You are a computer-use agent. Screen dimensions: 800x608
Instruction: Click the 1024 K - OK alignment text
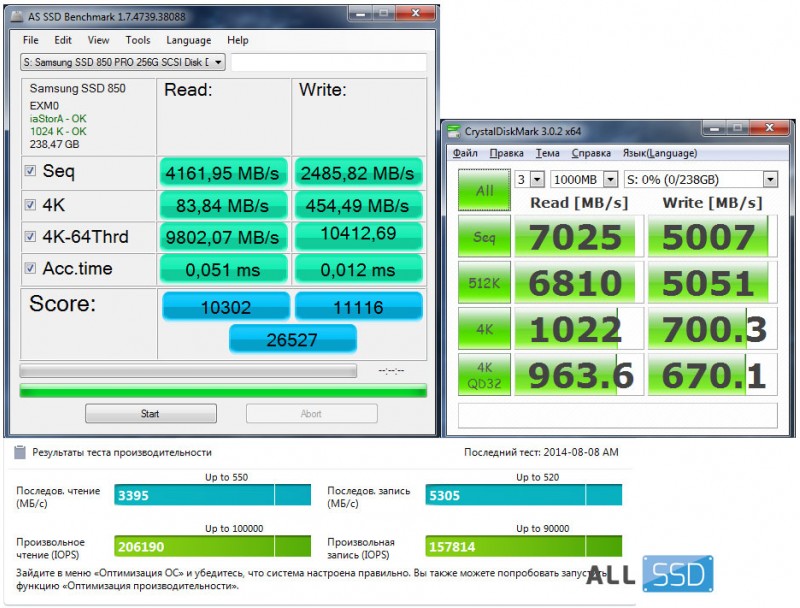click(58, 132)
